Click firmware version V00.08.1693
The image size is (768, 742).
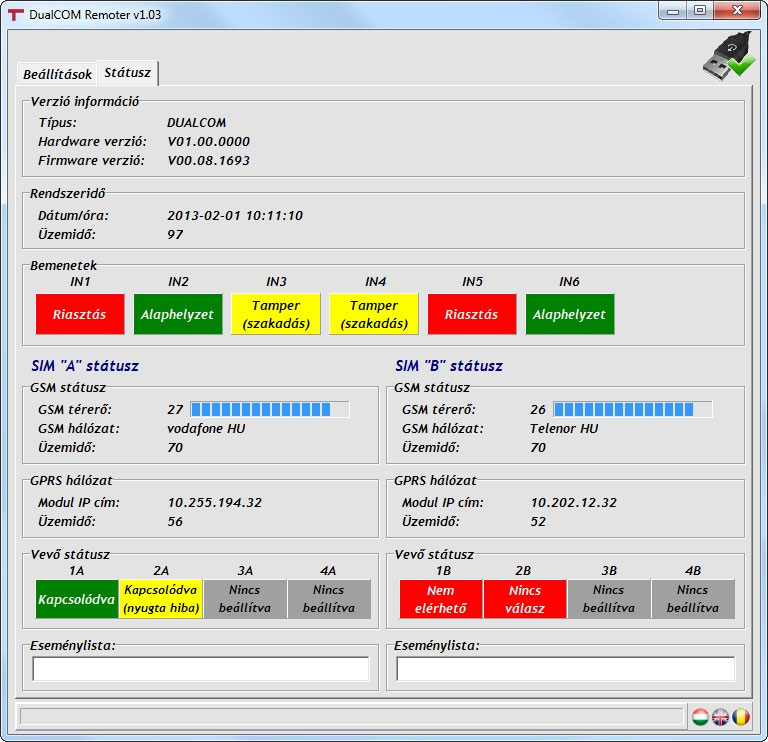(209, 161)
